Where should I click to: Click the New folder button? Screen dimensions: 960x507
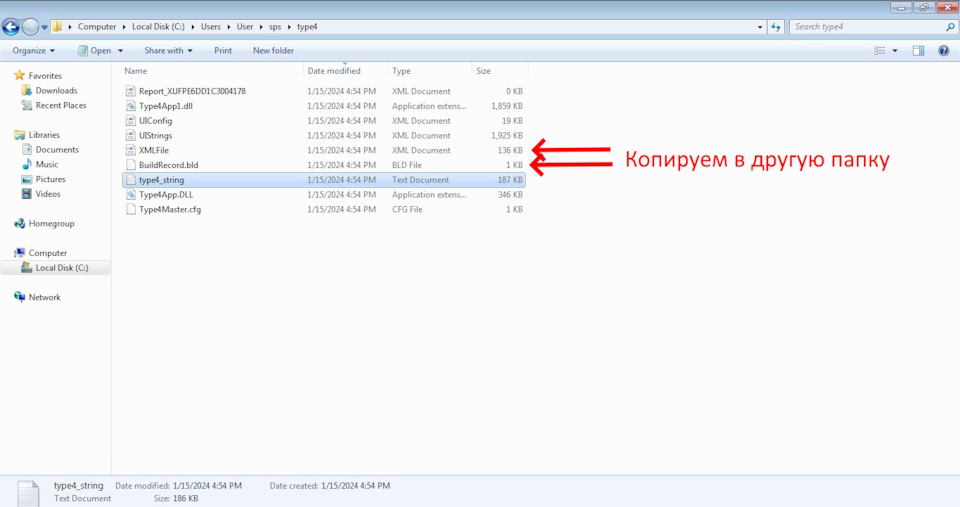point(273,50)
